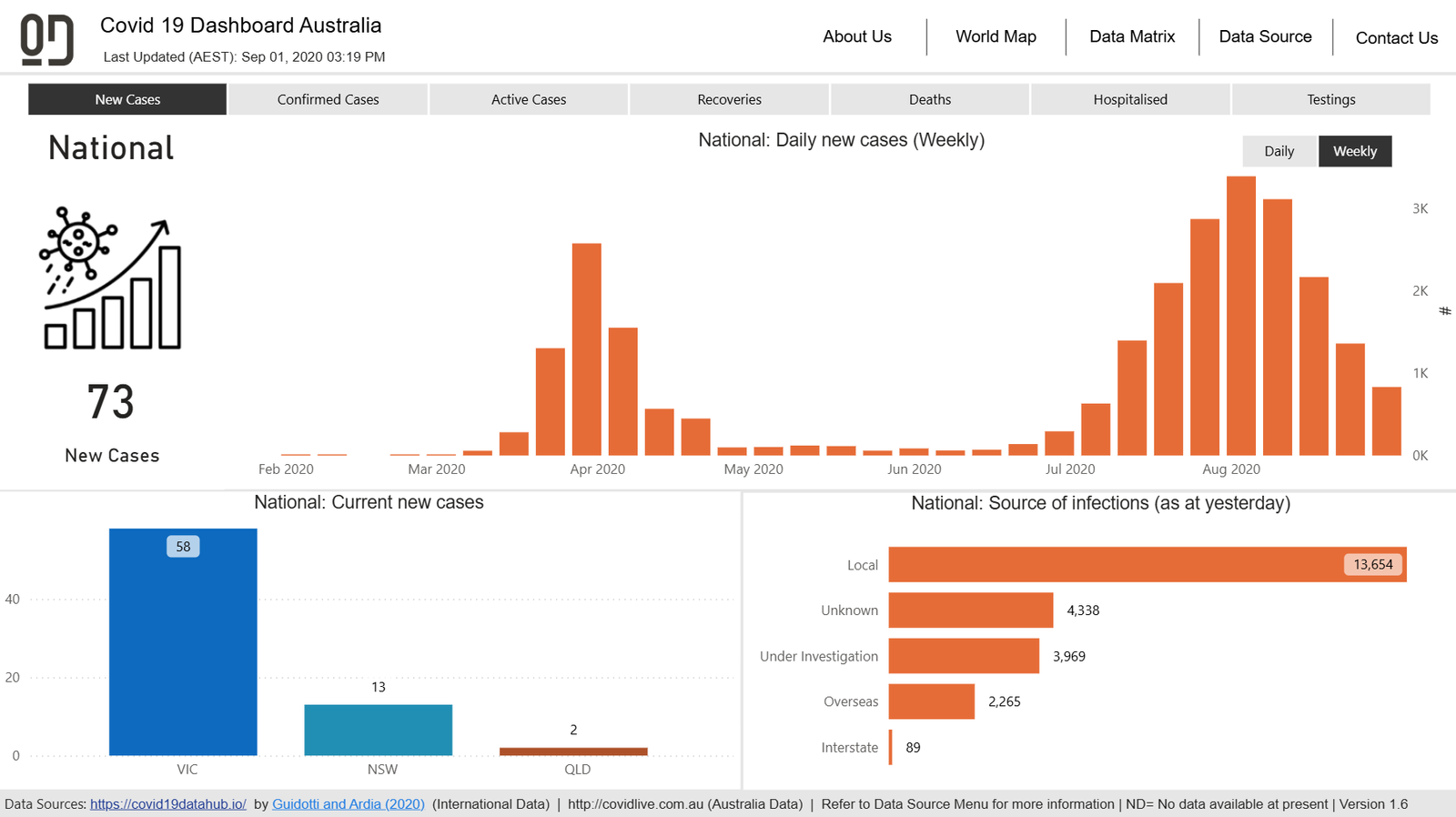Open the Confirmed Cases tab

point(328,99)
